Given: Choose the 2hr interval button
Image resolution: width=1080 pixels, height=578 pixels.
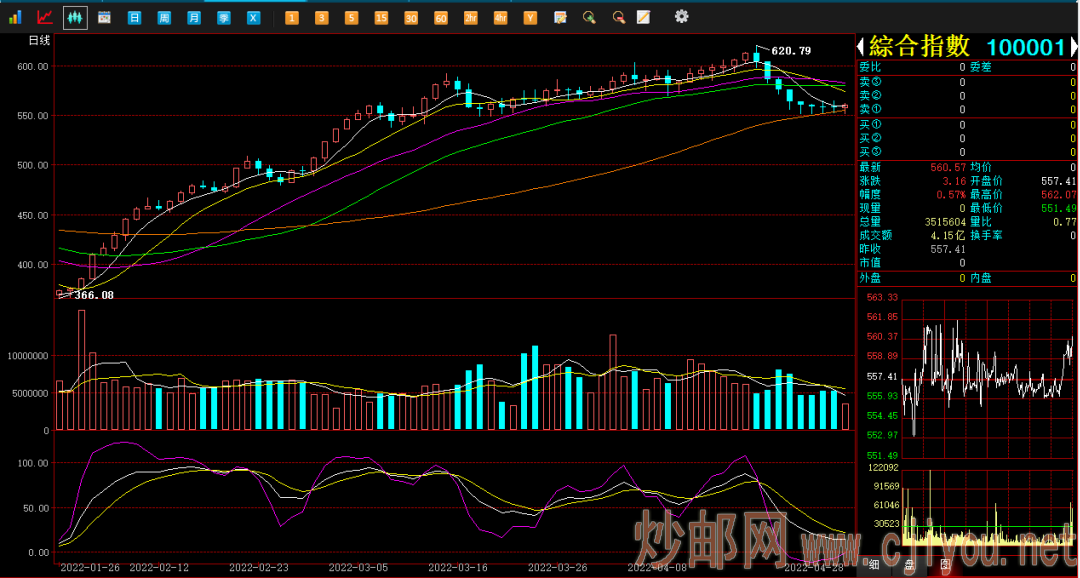Looking at the screenshot, I should coord(471,18).
